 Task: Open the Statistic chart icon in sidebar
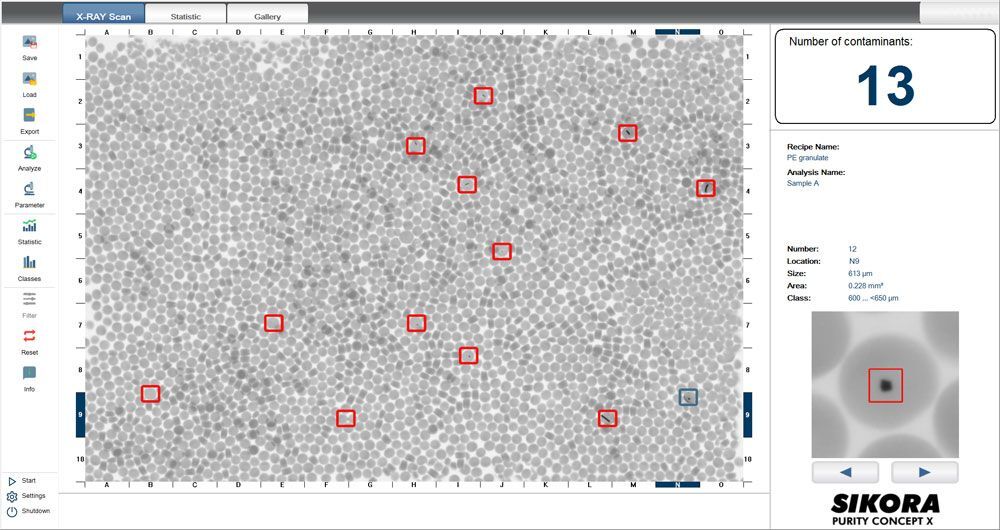coord(29,226)
